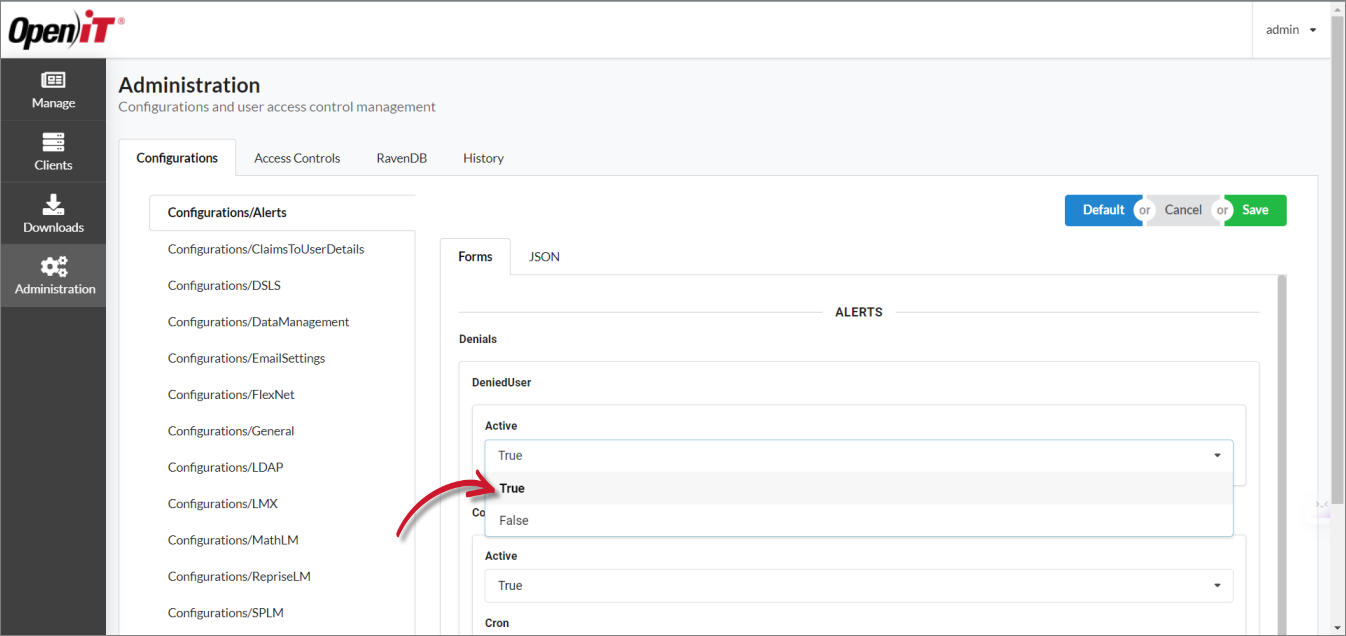The height and width of the screenshot is (636, 1346).
Task: Go to Clients via server icon
Action: click(x=53, y=142)
